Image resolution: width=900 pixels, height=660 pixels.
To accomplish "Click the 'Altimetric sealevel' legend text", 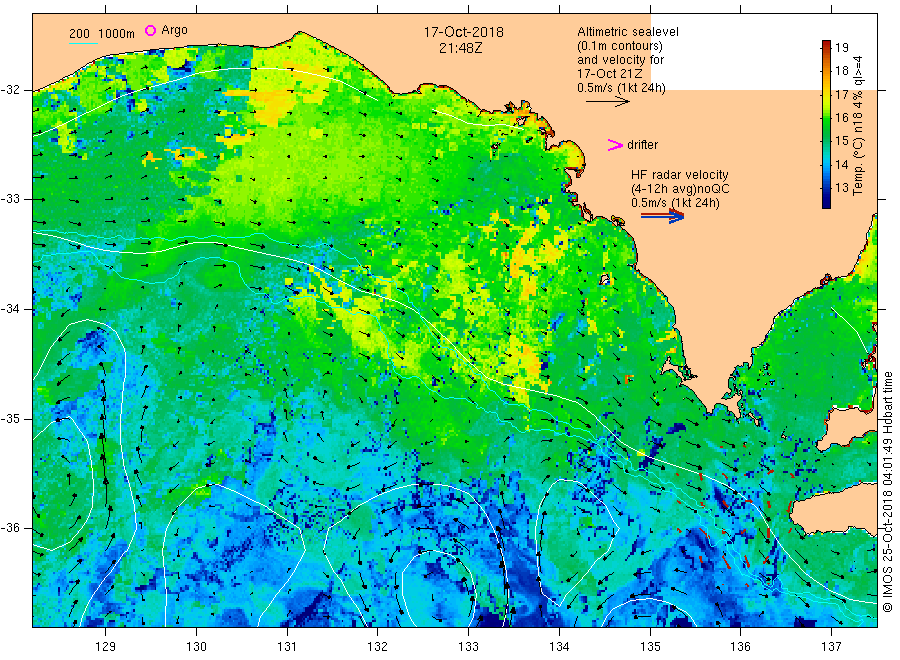I will point(627,32).
